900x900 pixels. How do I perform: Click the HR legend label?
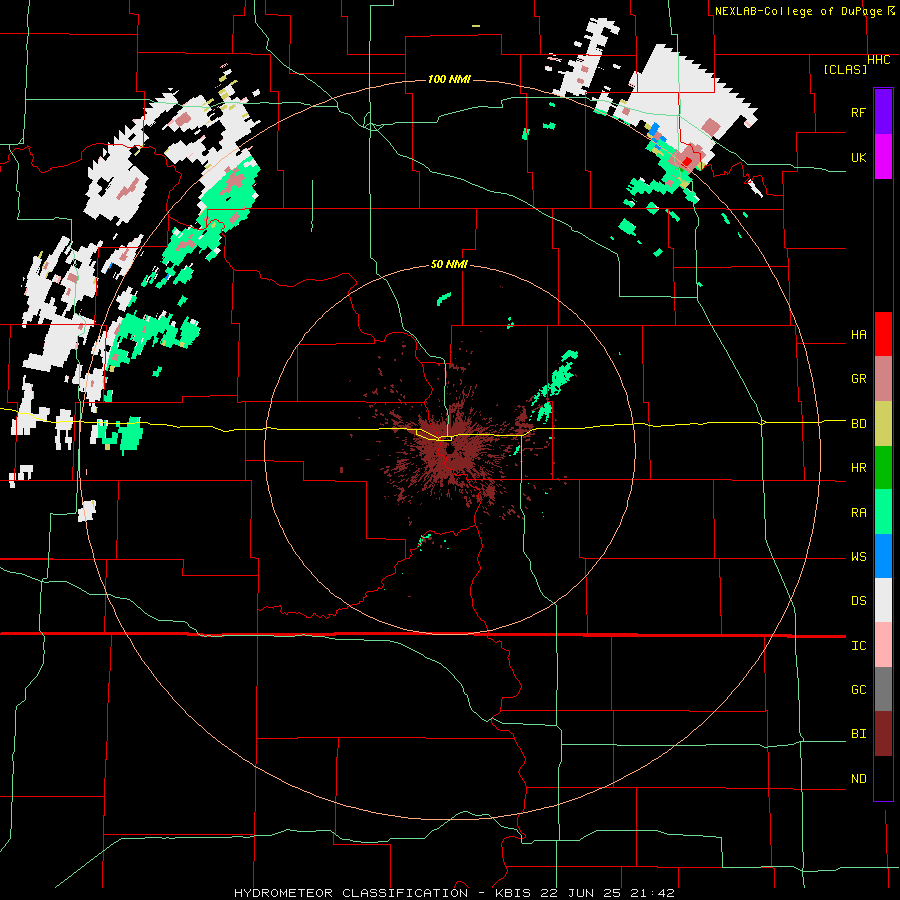[x=859, y=468]
